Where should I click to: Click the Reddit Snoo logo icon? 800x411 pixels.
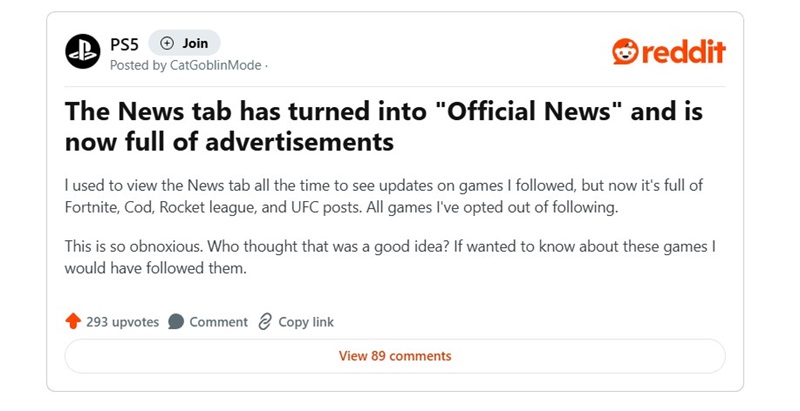pyautogui.click(x=625, y=51)
